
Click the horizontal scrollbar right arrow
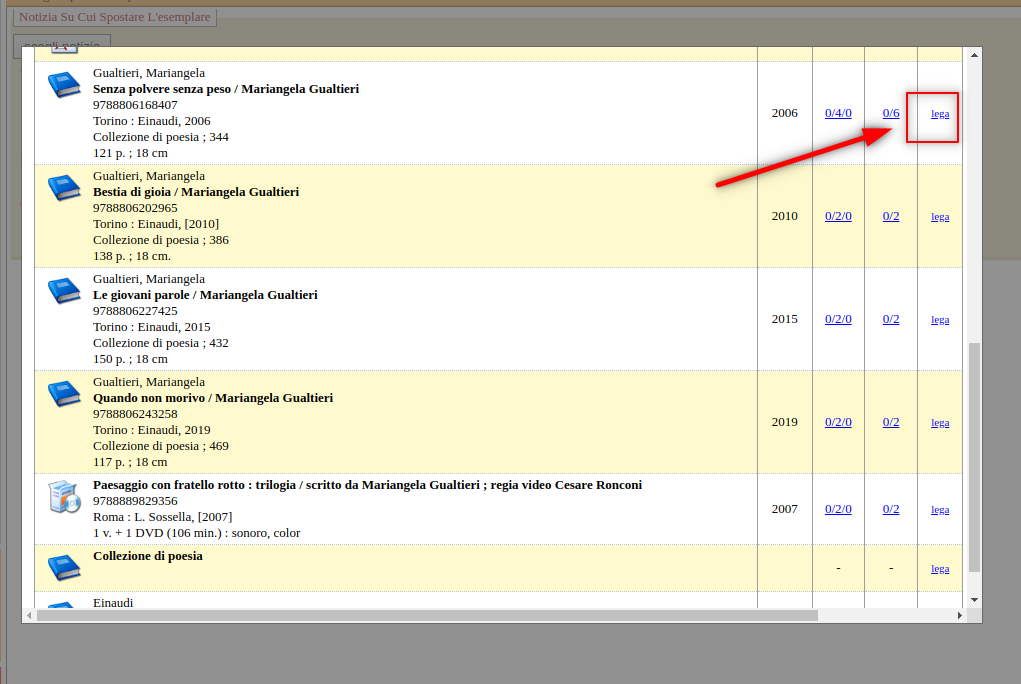[x=959, y=616]
